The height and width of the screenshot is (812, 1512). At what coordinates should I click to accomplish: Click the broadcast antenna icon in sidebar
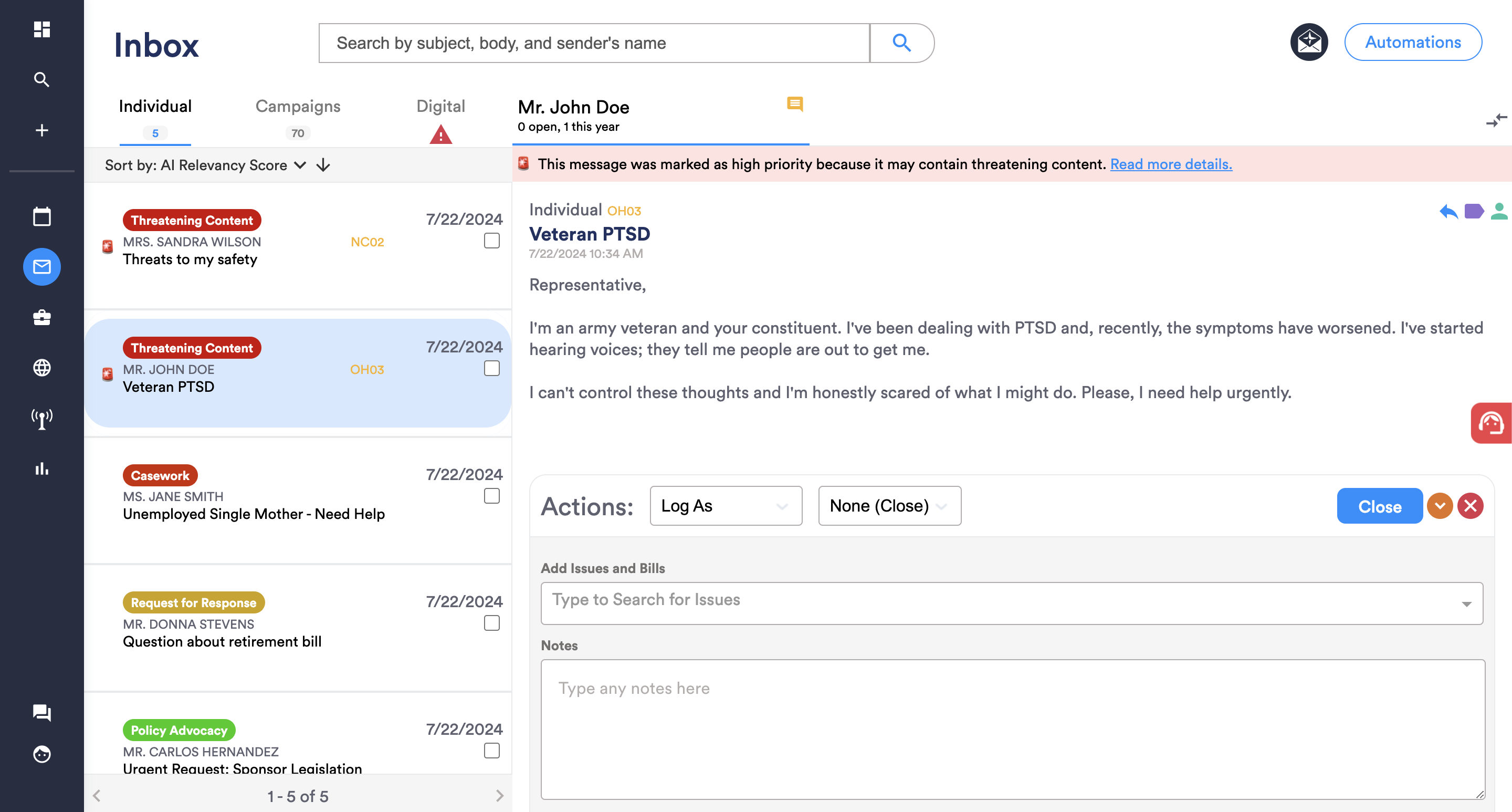coord(41,418)
